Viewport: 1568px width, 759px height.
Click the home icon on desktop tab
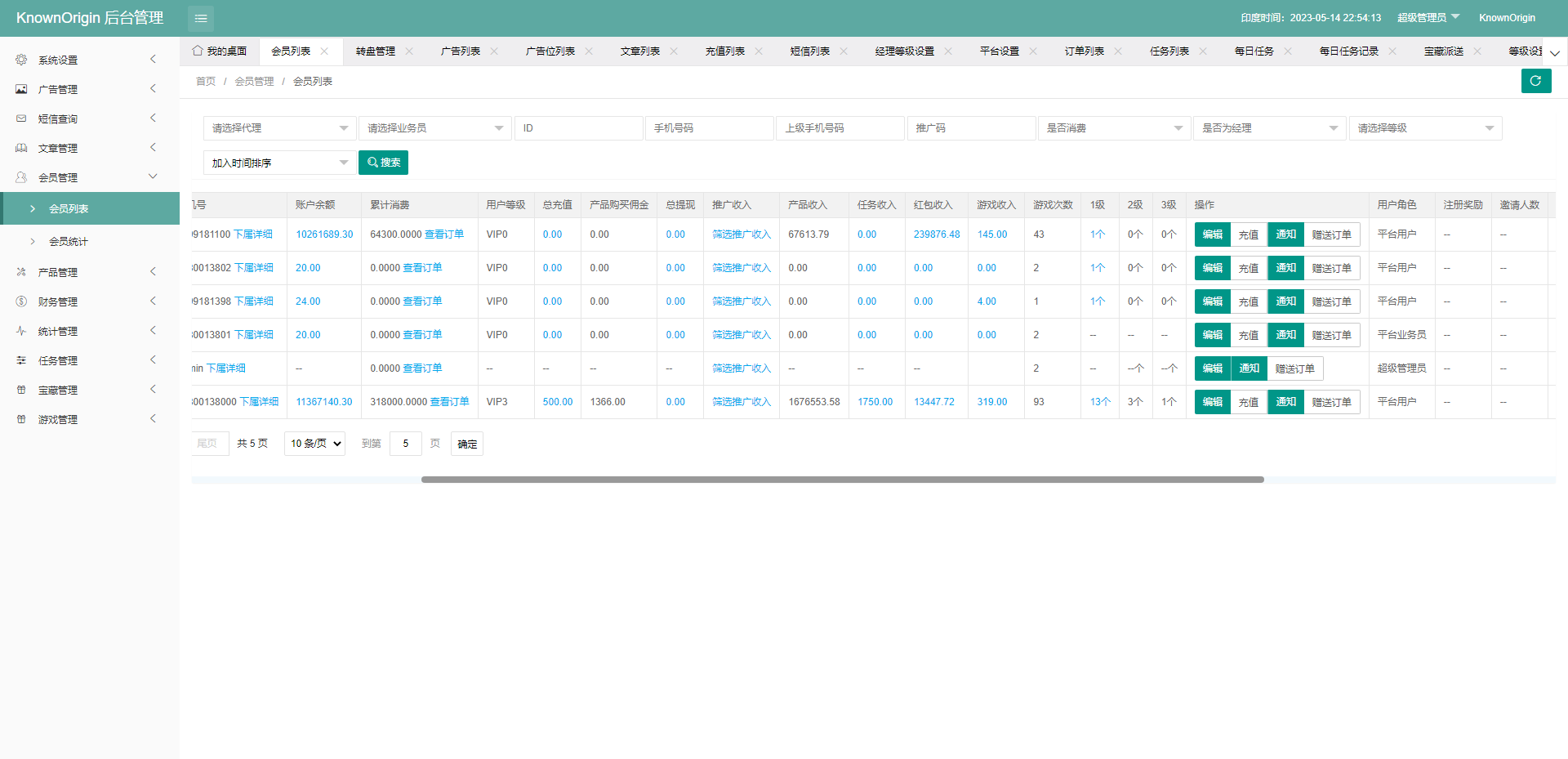[198, 51]
